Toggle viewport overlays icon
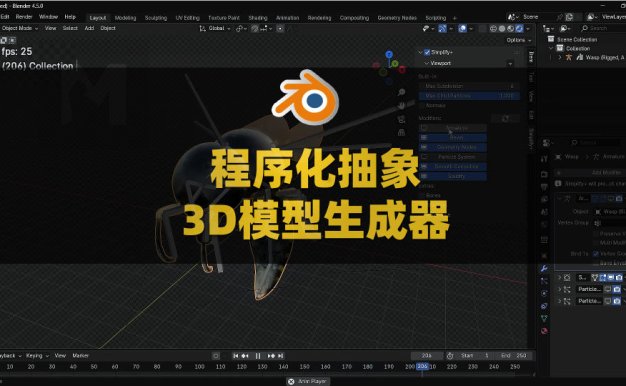Image resolution: width=626 pixels, height=386 pixels. 462,28
